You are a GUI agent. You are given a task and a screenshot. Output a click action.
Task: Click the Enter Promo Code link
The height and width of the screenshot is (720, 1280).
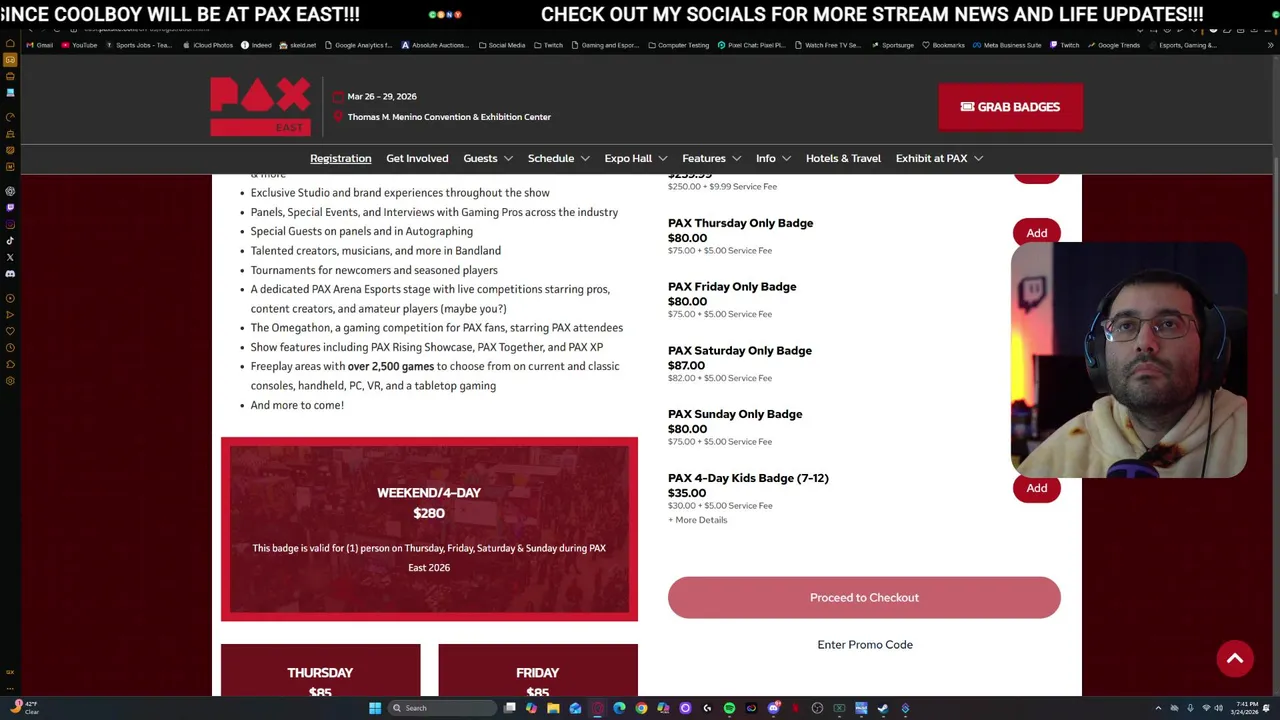(x=865, y=645)
